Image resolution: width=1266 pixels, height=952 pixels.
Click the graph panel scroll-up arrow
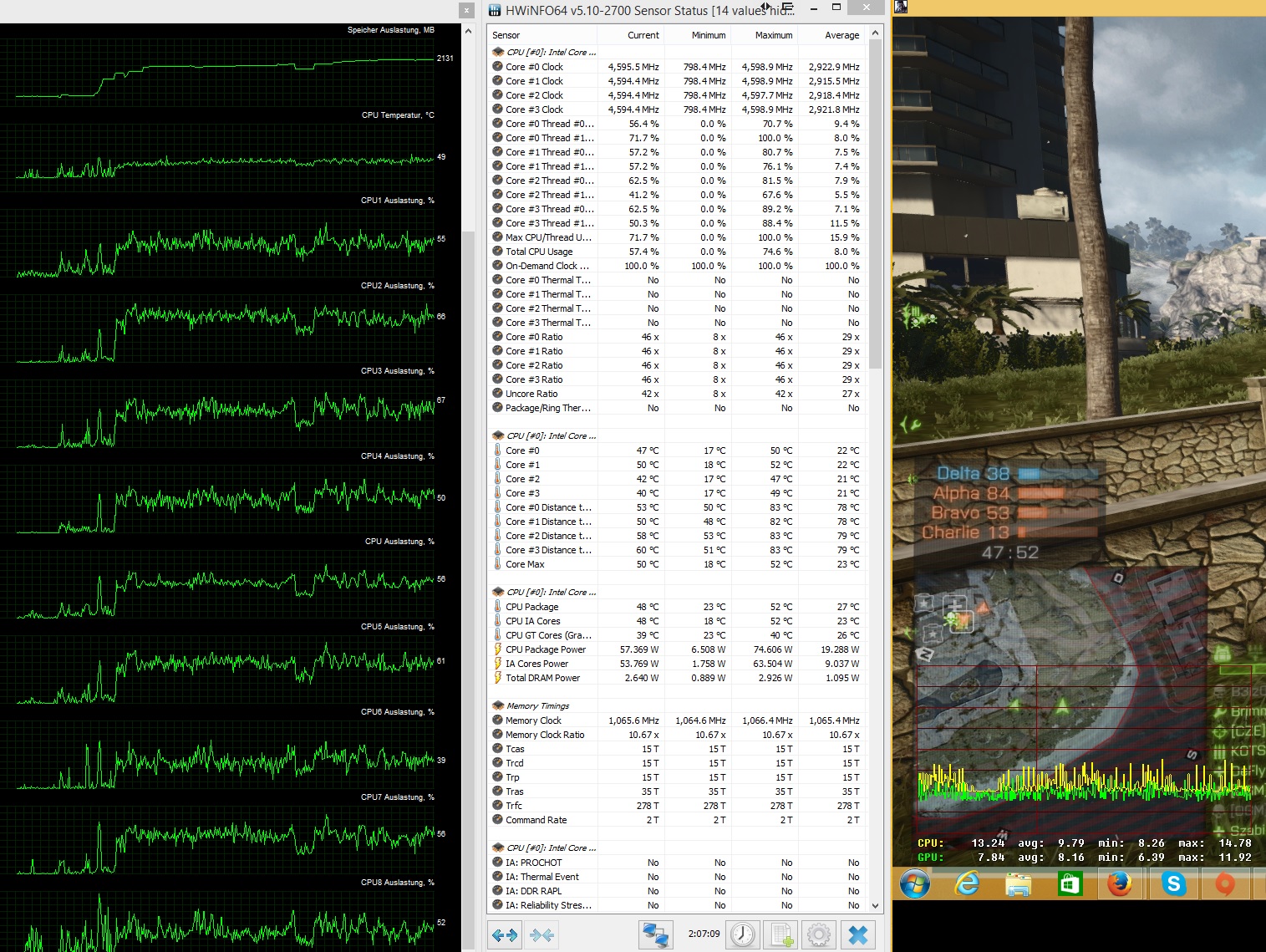click(x=467, y=31)
